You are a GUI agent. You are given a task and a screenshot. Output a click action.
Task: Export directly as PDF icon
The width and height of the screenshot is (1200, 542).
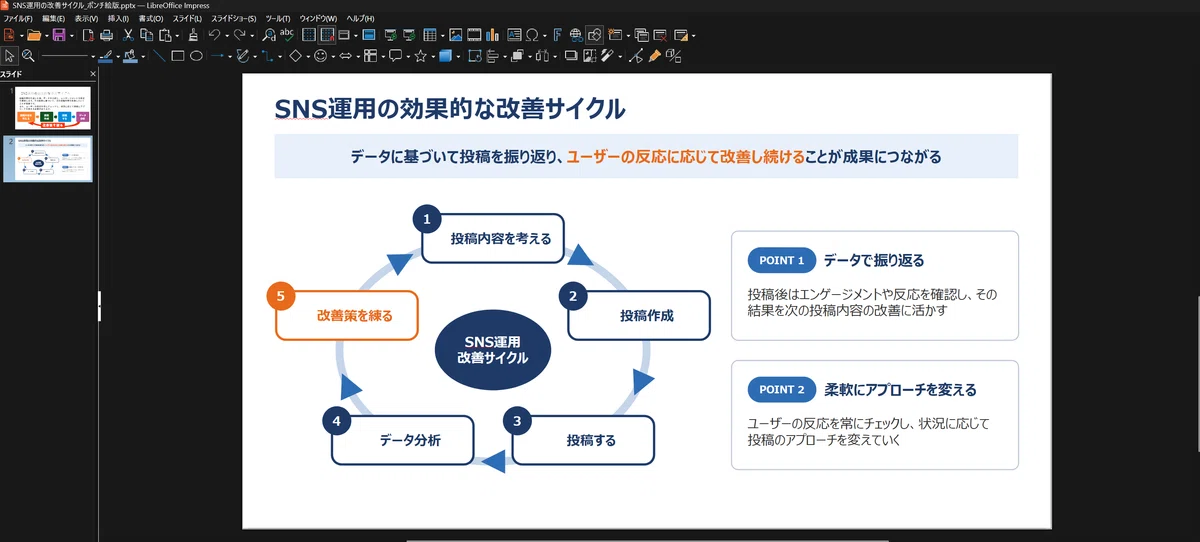click(88, 35)
